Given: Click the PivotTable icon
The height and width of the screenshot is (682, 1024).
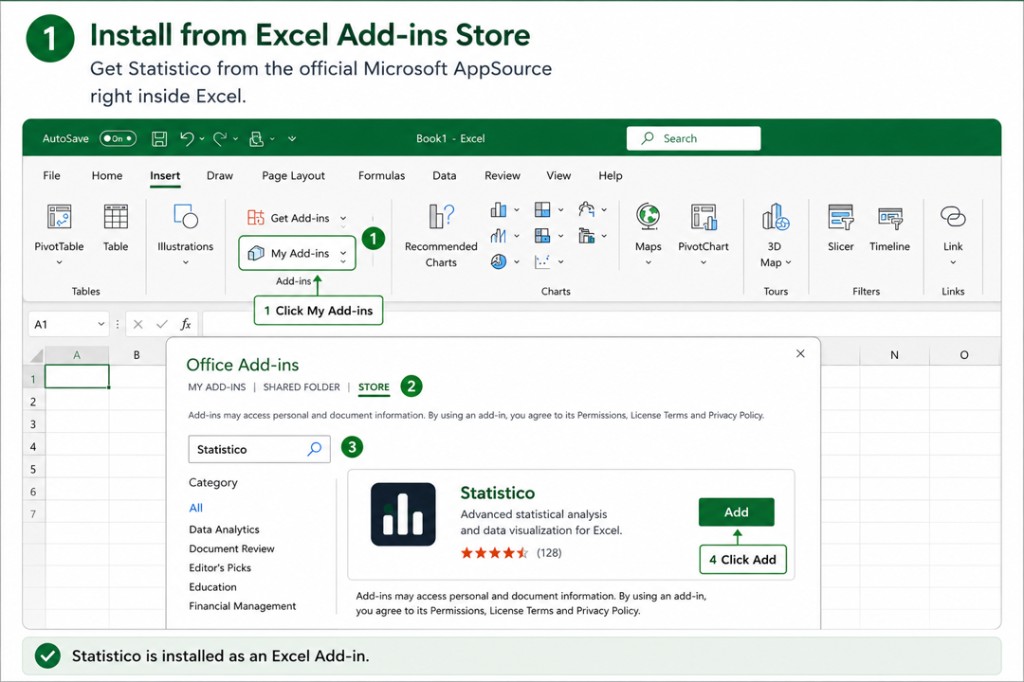Looking at the screenshot, I should tap(59, 217).
